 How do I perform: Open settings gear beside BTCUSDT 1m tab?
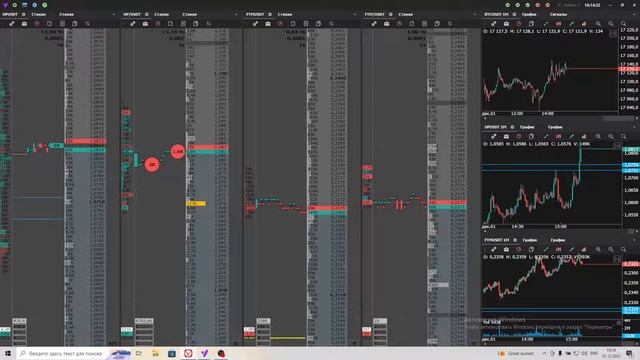(514, 14)
